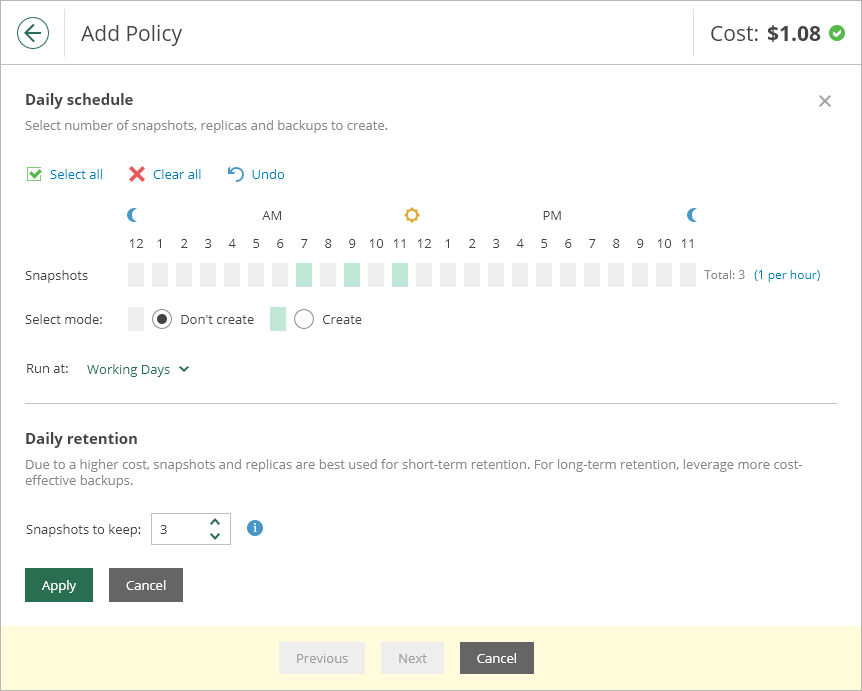Click the info icon beside Snapshots to keep
This screenshot has height=691, width=862.
[x=255, y=528]
